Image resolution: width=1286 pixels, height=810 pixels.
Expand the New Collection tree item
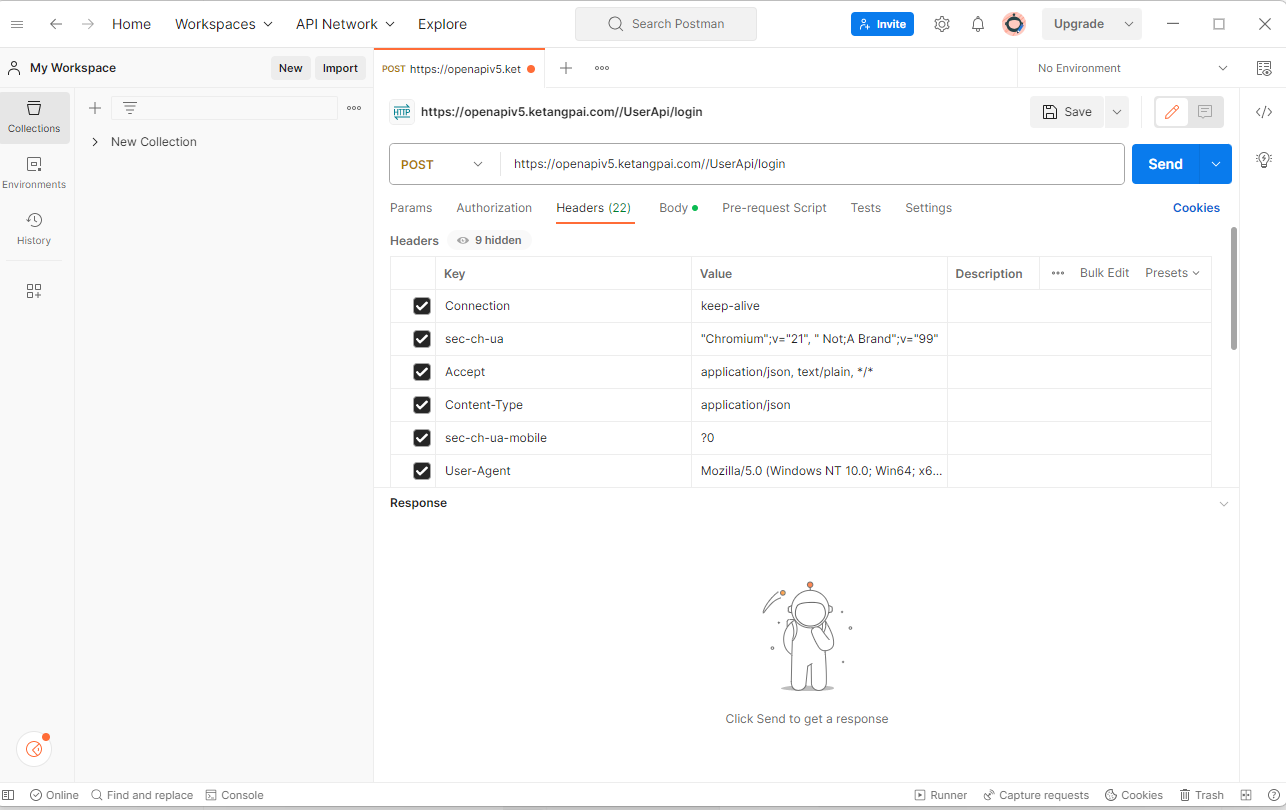coord(95,142)
